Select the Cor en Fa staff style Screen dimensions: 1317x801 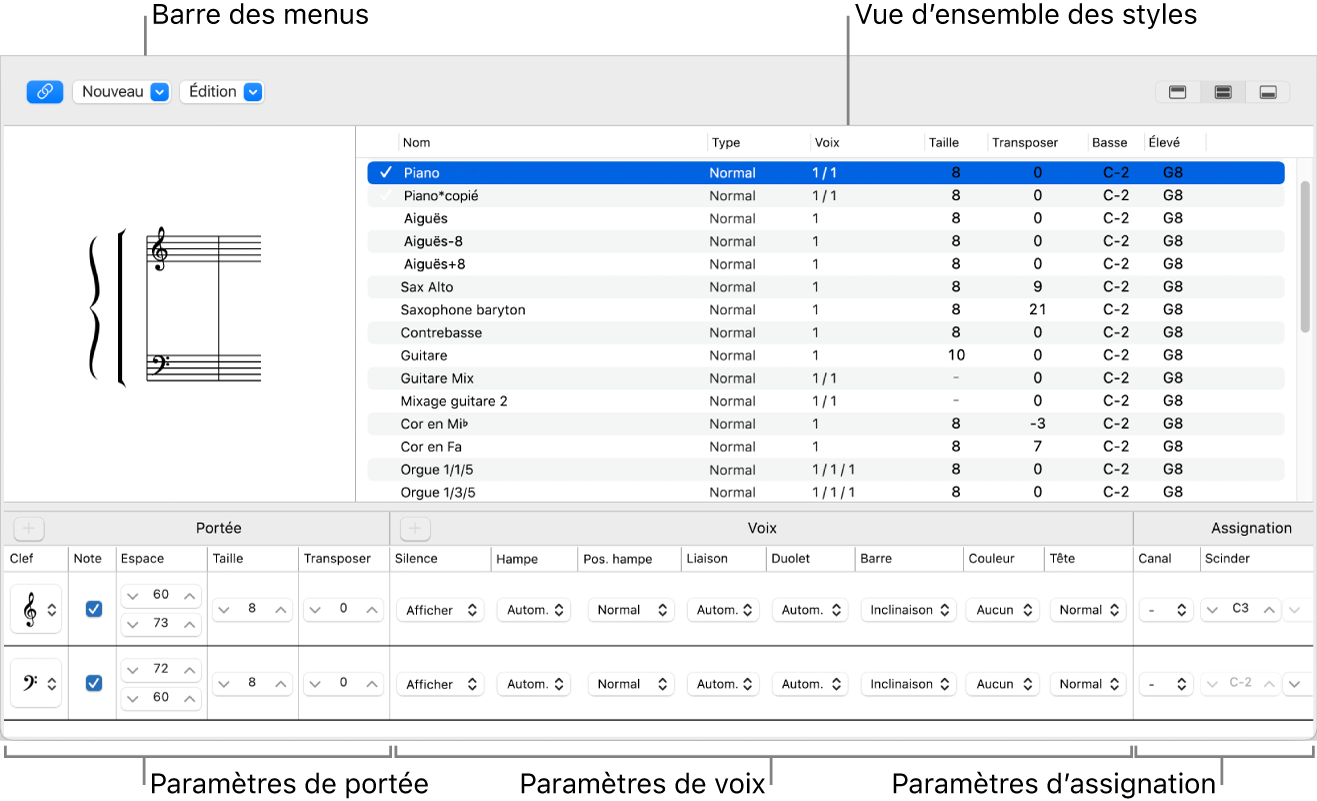tap(431, 447)
